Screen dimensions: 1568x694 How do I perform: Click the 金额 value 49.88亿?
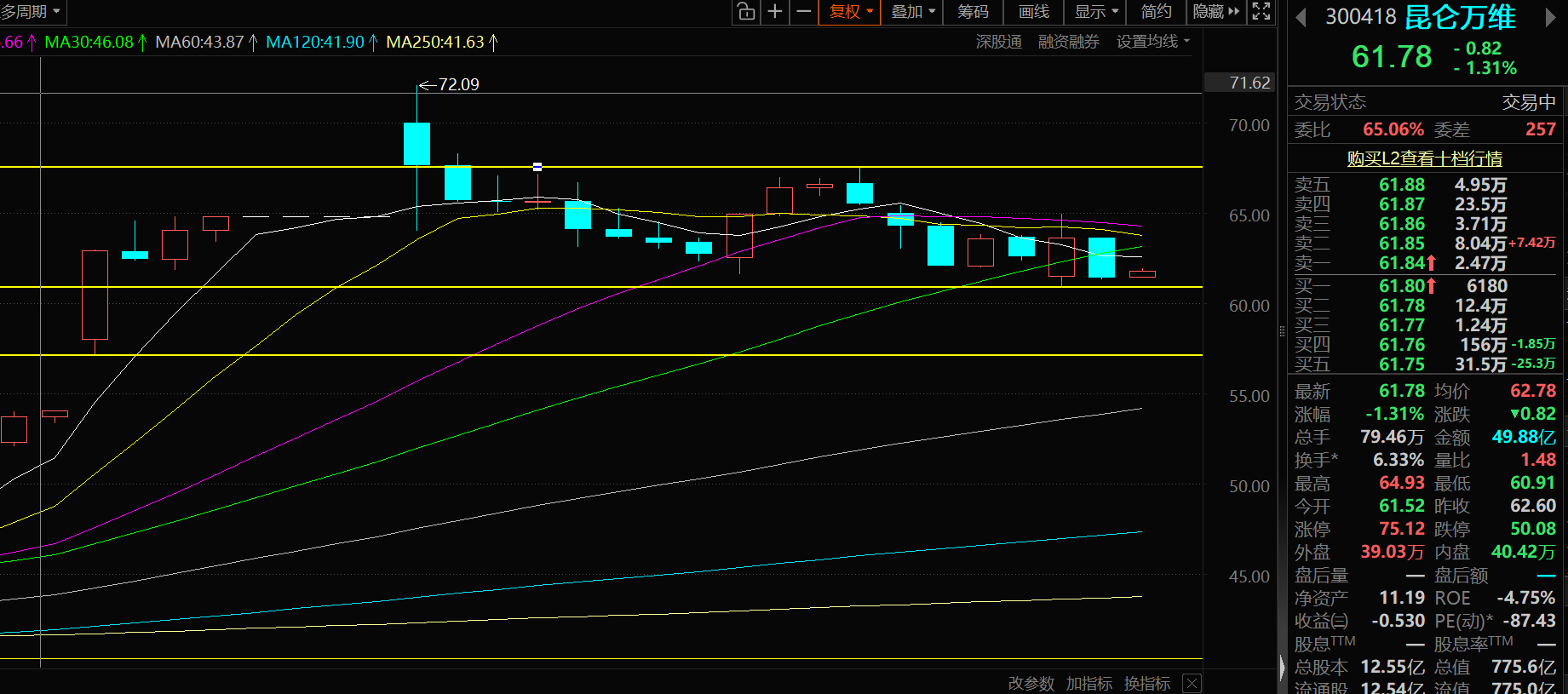(1524, 437)
